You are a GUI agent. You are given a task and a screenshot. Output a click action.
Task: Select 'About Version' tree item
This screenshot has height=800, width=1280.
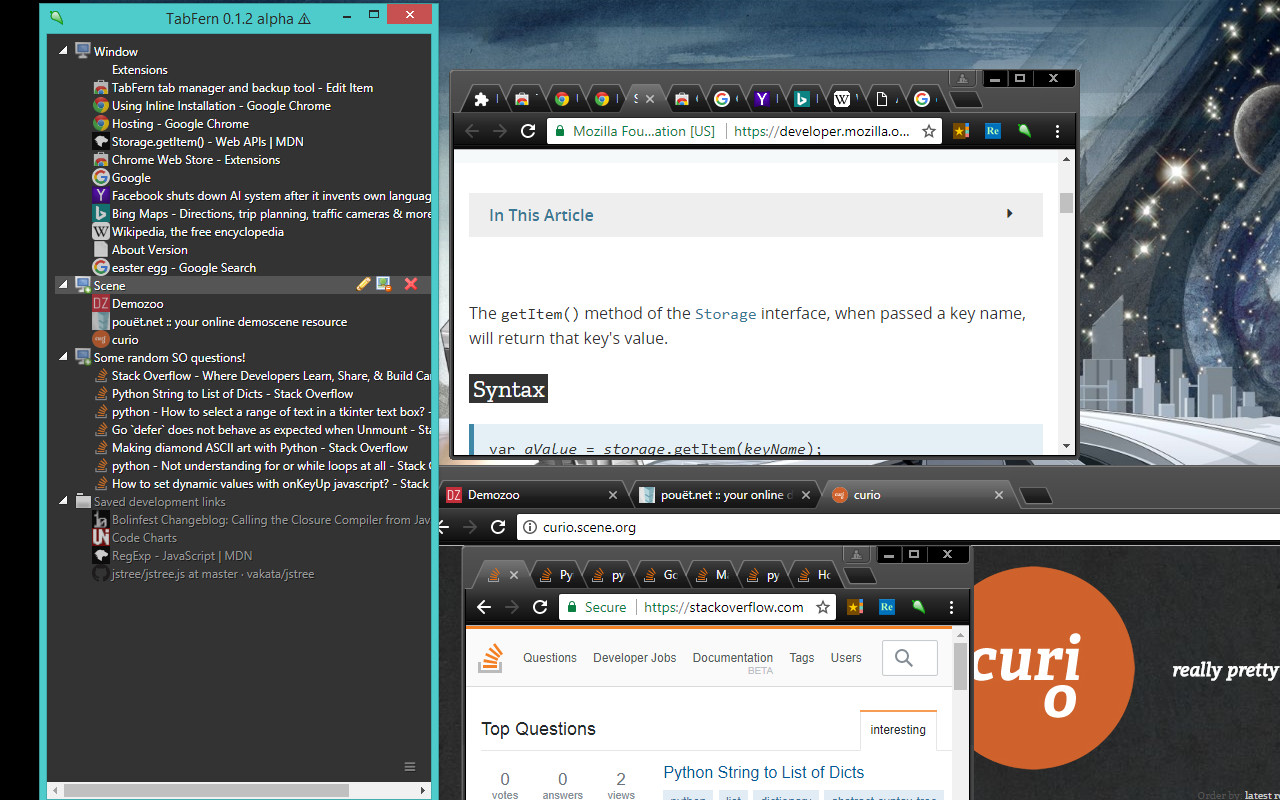[x=149, y=249]
